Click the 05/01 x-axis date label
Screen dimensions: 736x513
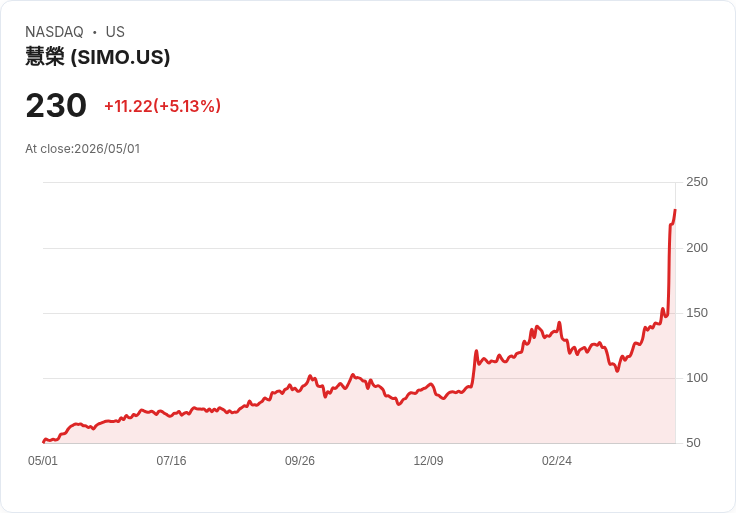[43, 461]
